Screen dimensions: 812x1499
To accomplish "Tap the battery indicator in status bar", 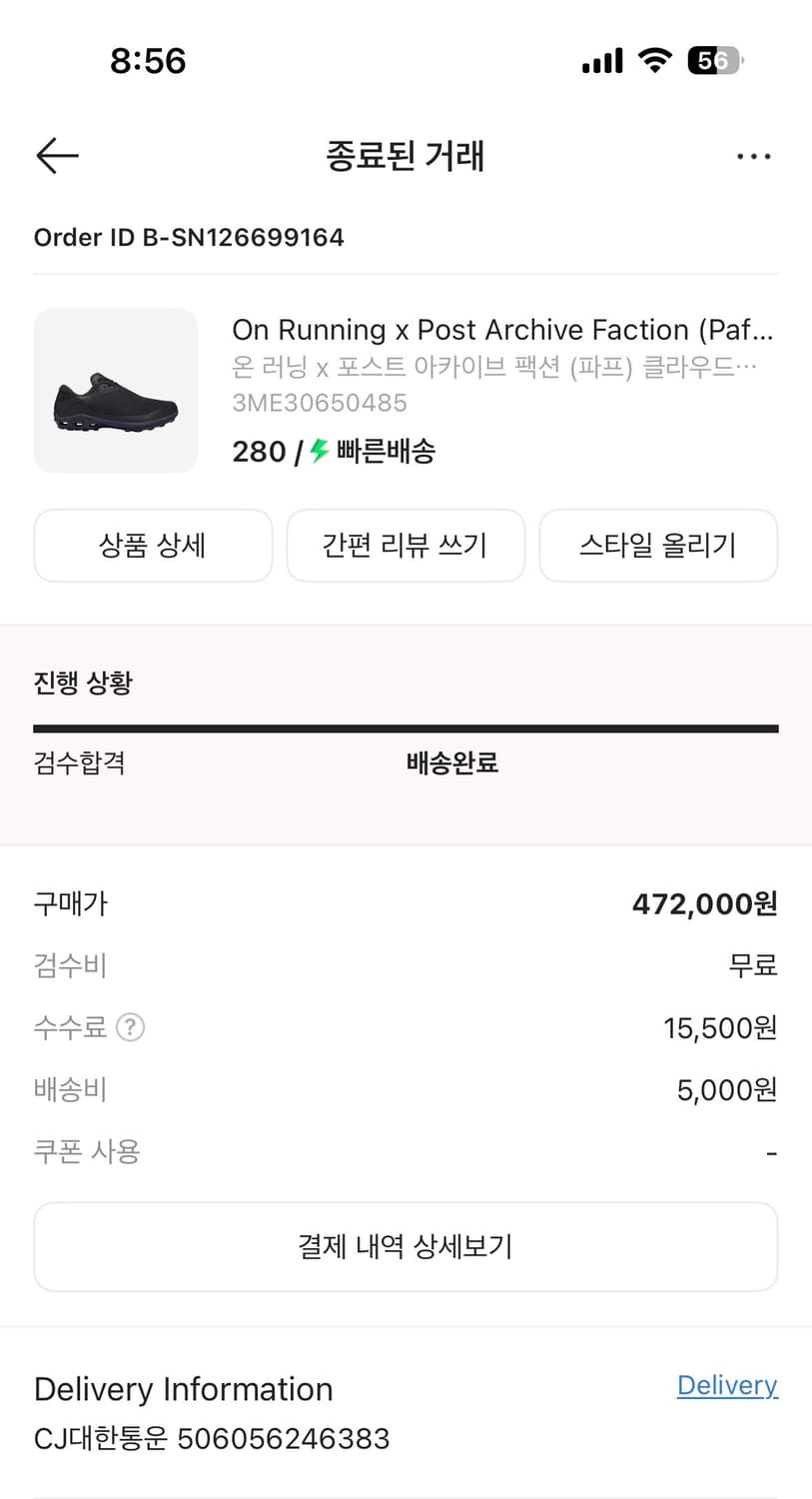I will pyautogui.click(x=714, y=61).
